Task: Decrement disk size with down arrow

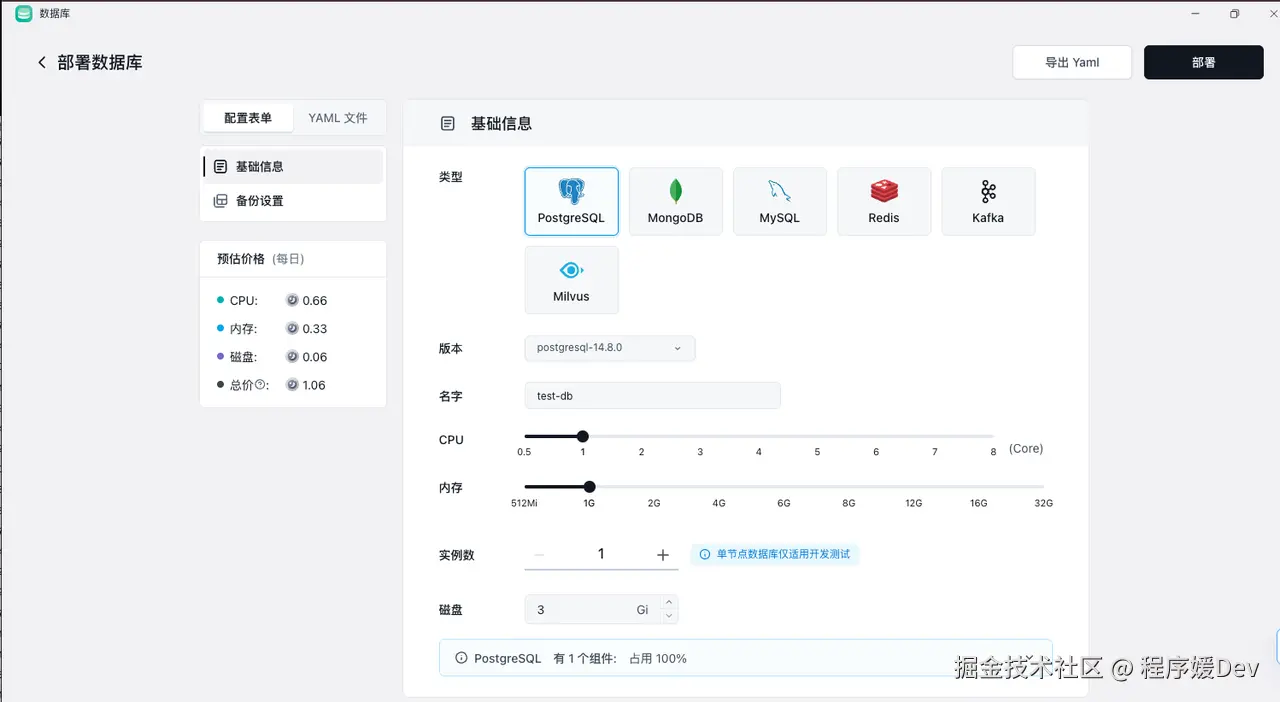Action: pos(669,616)
